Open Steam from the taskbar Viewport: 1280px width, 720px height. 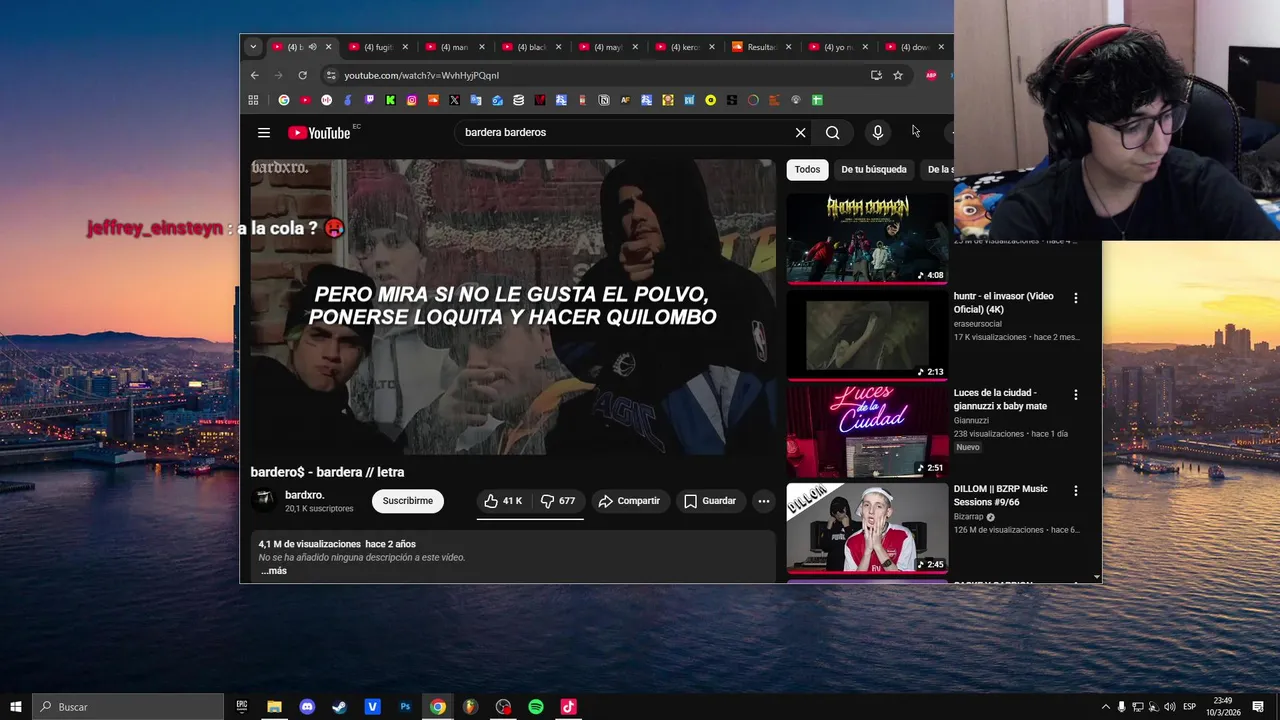point(340,707)
